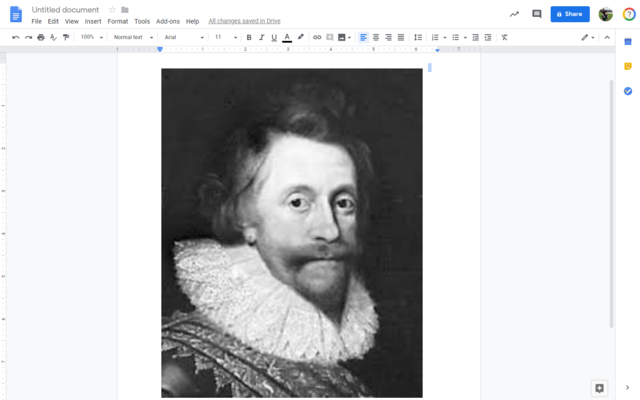Click the Insert link icon
Screen dimensions: 640x400
[x=317, y=37]
